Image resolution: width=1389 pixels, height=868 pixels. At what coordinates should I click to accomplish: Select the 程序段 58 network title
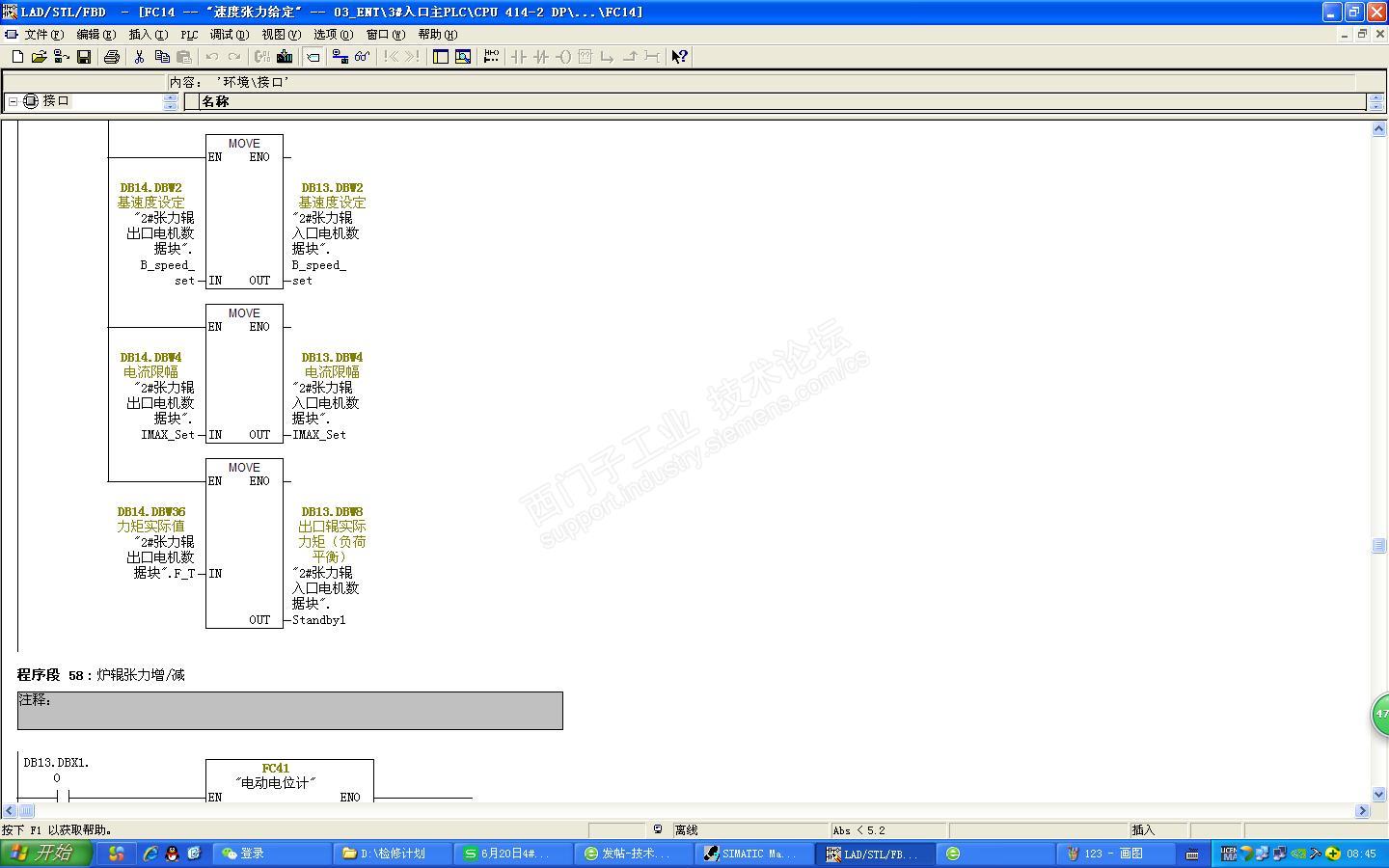tap(52, 675)
